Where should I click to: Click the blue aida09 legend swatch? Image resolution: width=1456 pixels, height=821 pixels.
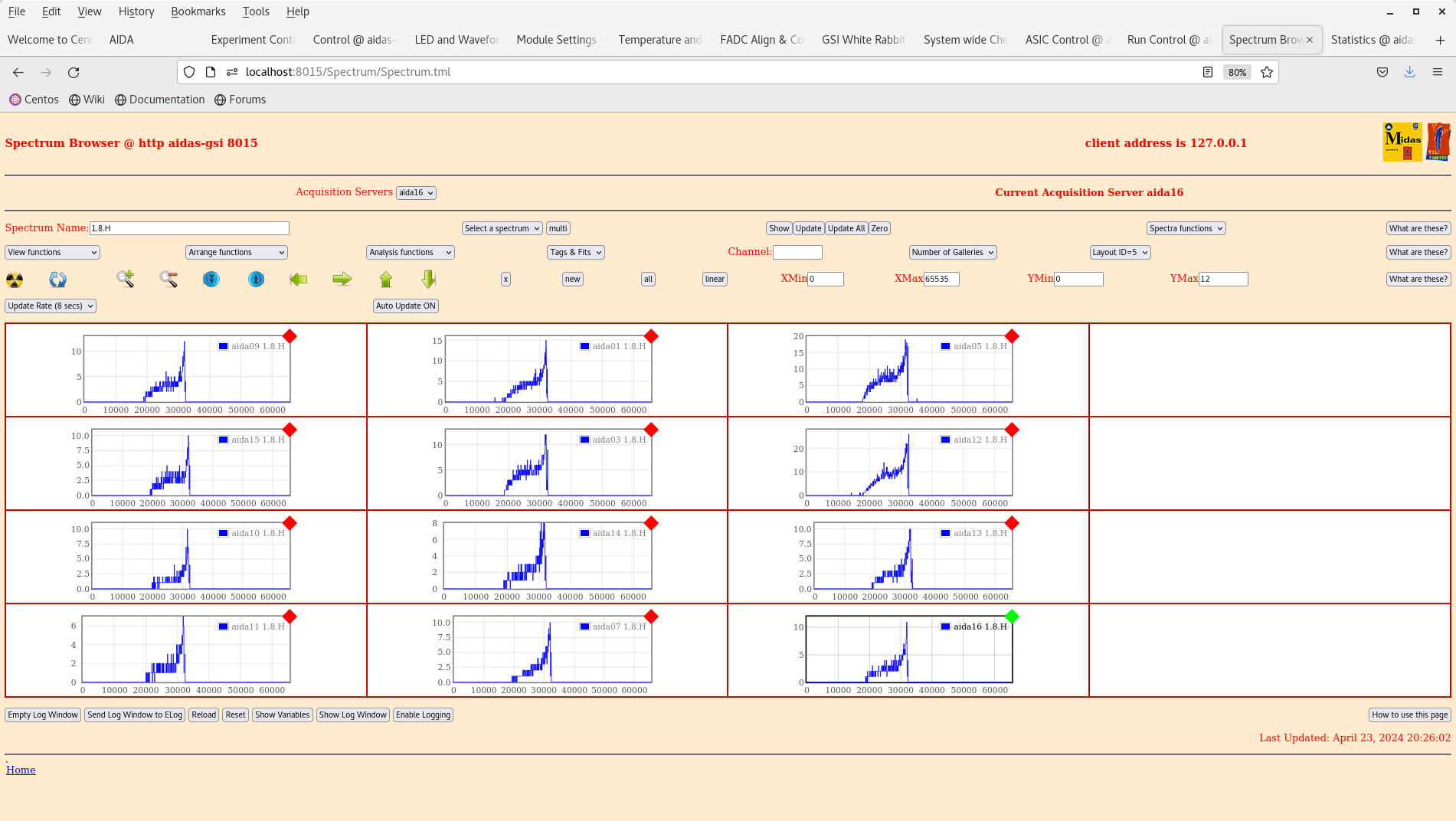223,346
